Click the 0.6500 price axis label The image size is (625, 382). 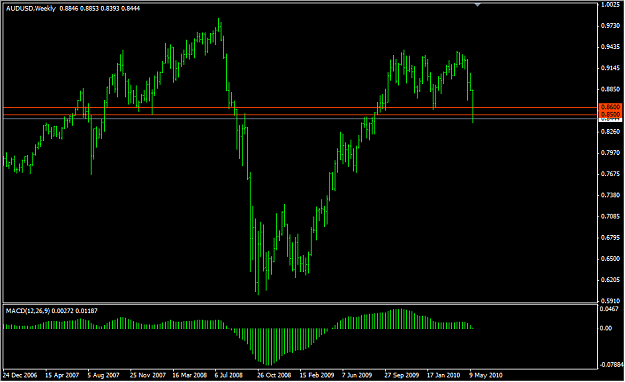coord(610,259)
